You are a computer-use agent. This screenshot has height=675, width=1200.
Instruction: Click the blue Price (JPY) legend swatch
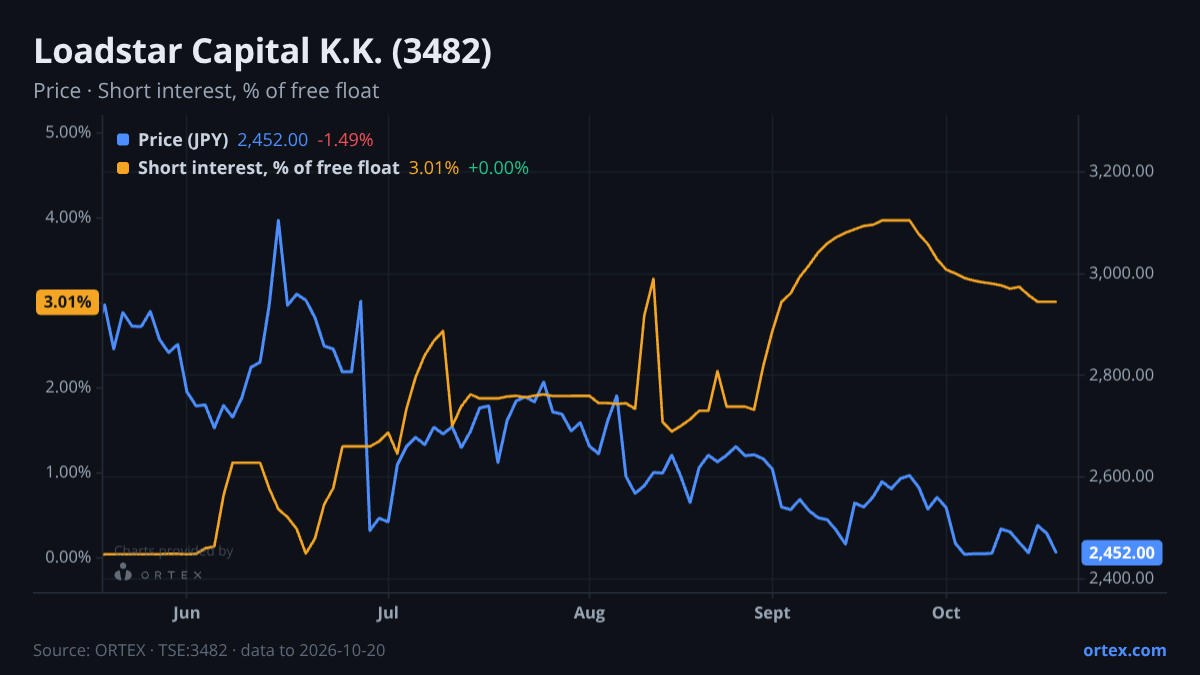123,140
